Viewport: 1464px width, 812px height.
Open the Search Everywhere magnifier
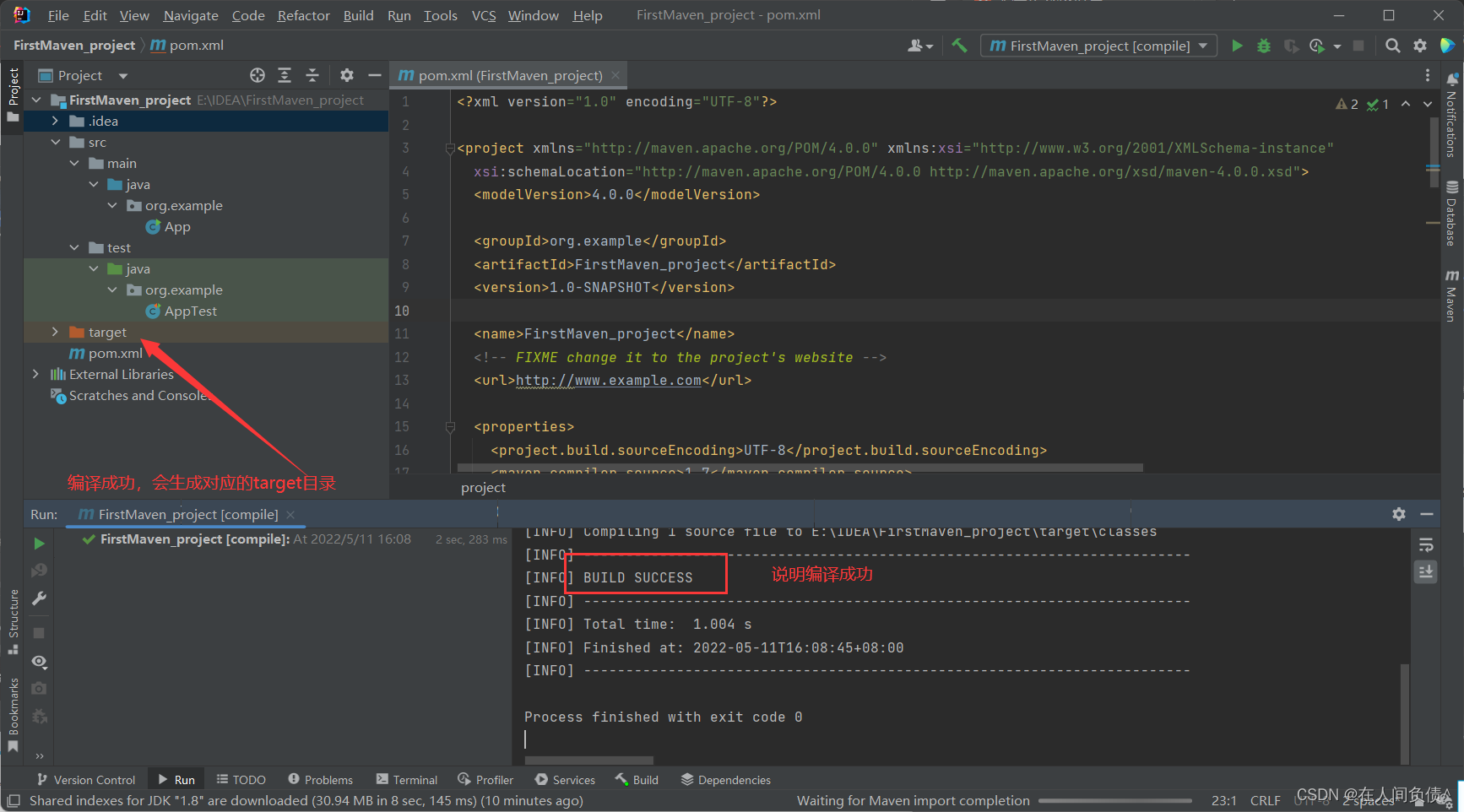1393,46
